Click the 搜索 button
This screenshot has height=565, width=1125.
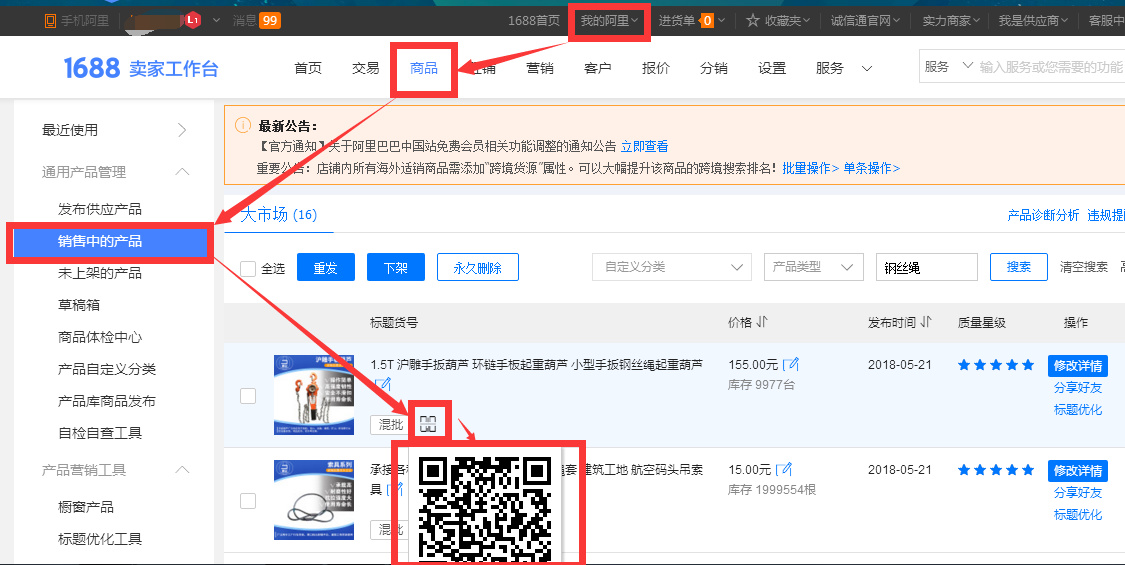[x=1019, y=267]
